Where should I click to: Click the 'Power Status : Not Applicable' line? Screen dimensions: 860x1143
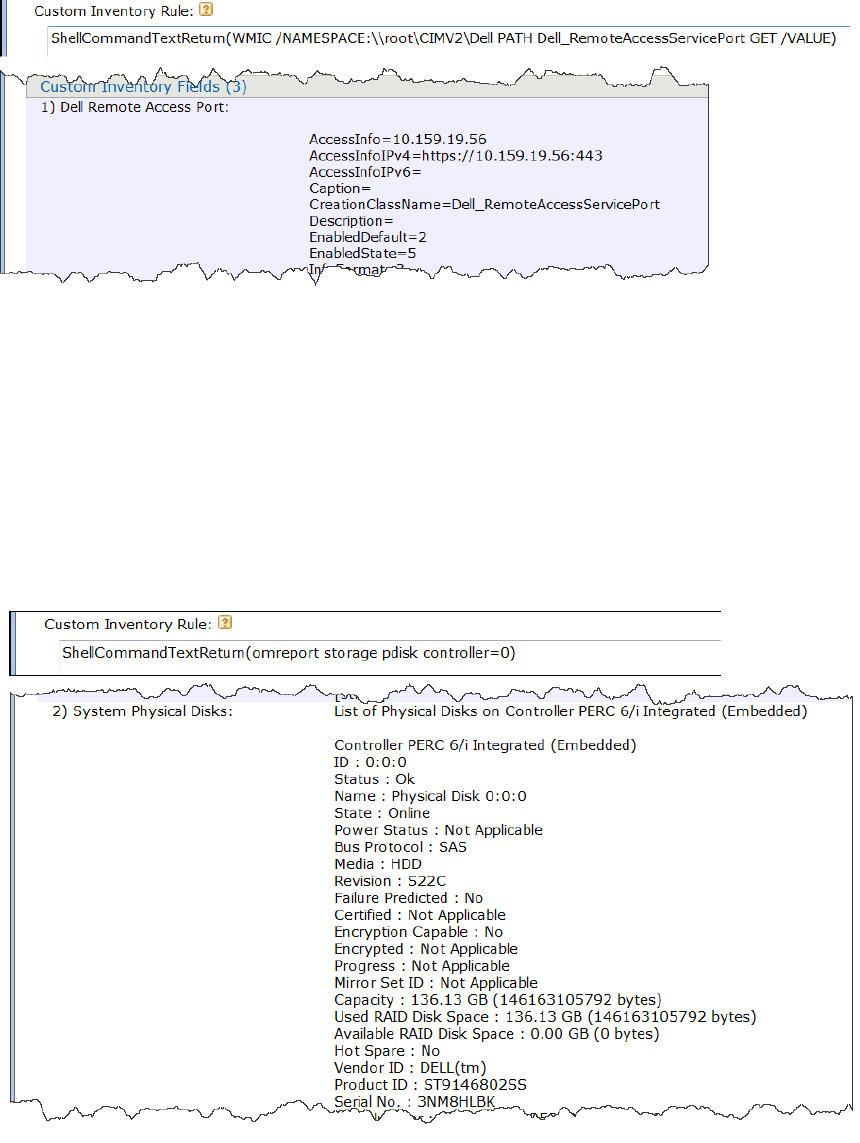pos(438,830)
